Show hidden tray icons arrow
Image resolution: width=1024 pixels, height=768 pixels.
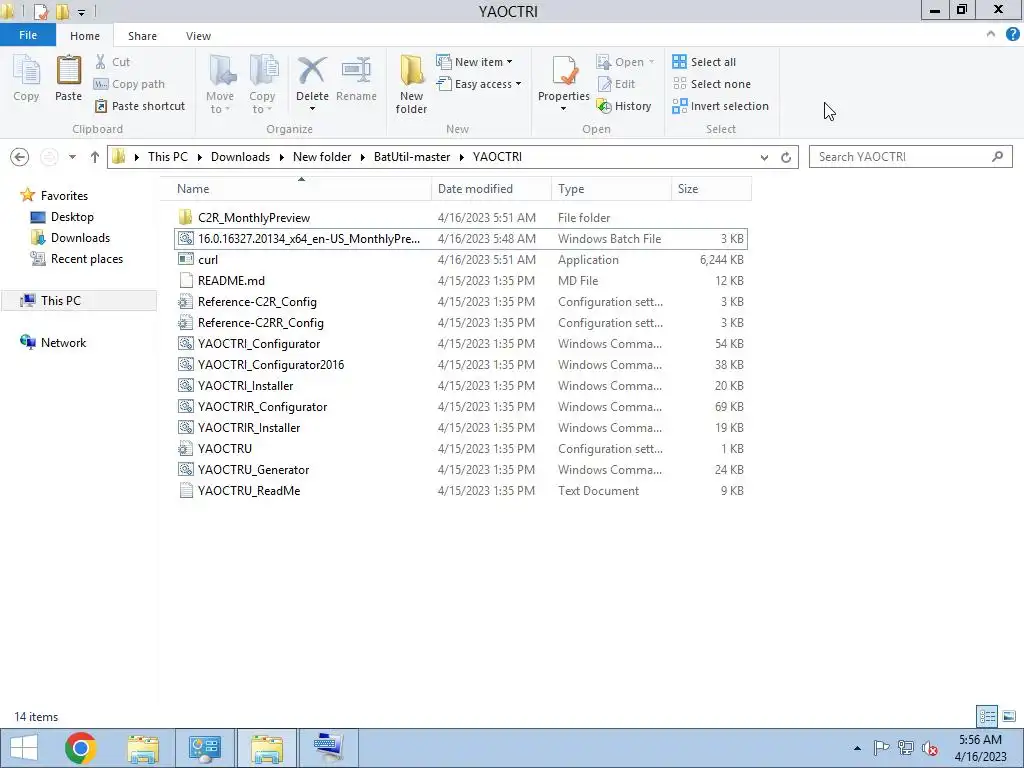[857, 748]
